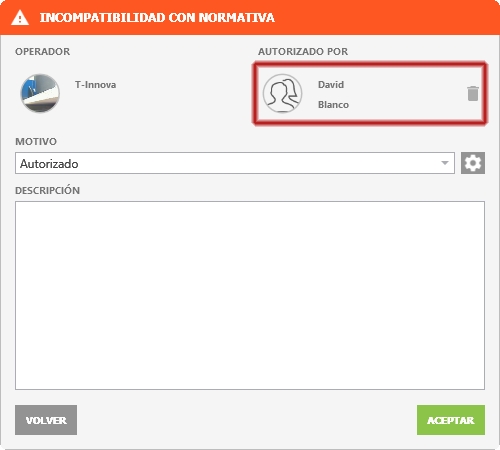Click the warning triangle icon in header
This screenshot has height=450, width=500.
20,18
